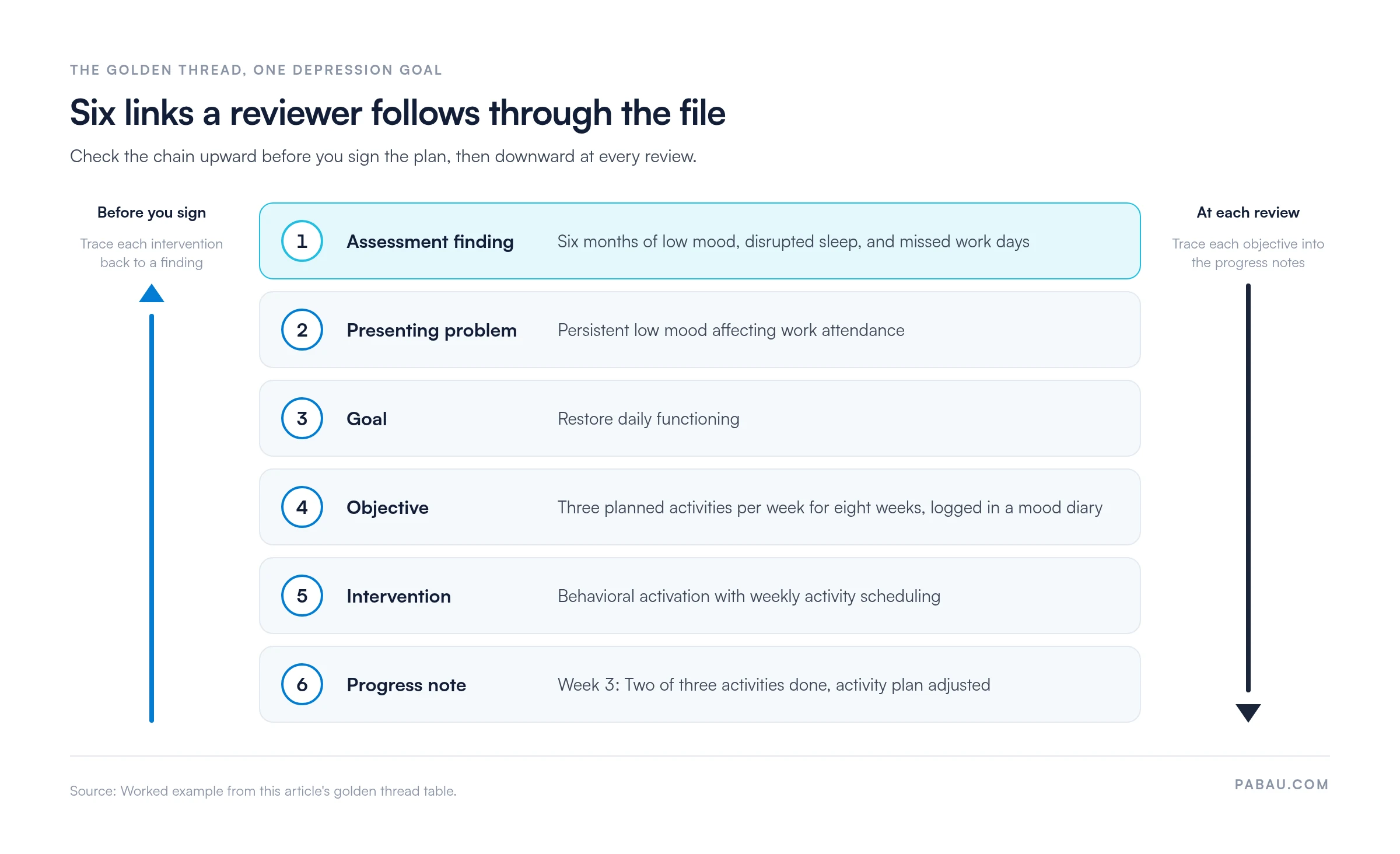Click 'Restore daily functioning' text

click(x=648, y=419)
